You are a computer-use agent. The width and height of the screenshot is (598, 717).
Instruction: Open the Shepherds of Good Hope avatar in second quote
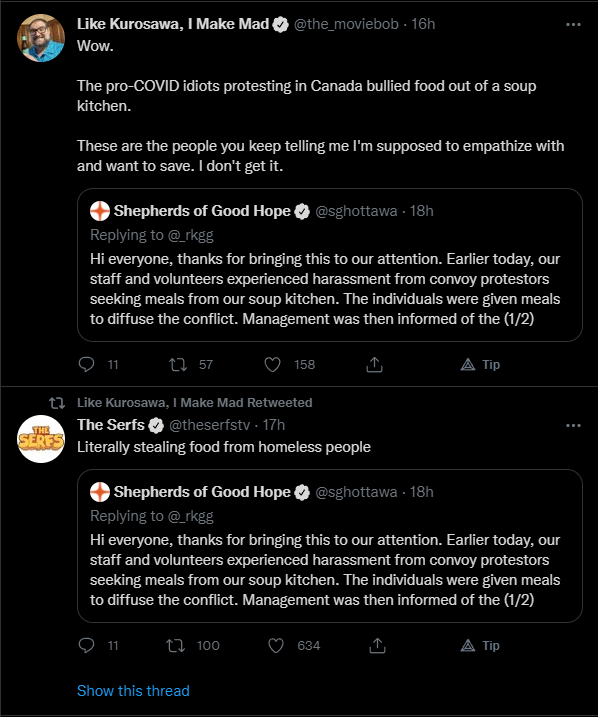100,492
